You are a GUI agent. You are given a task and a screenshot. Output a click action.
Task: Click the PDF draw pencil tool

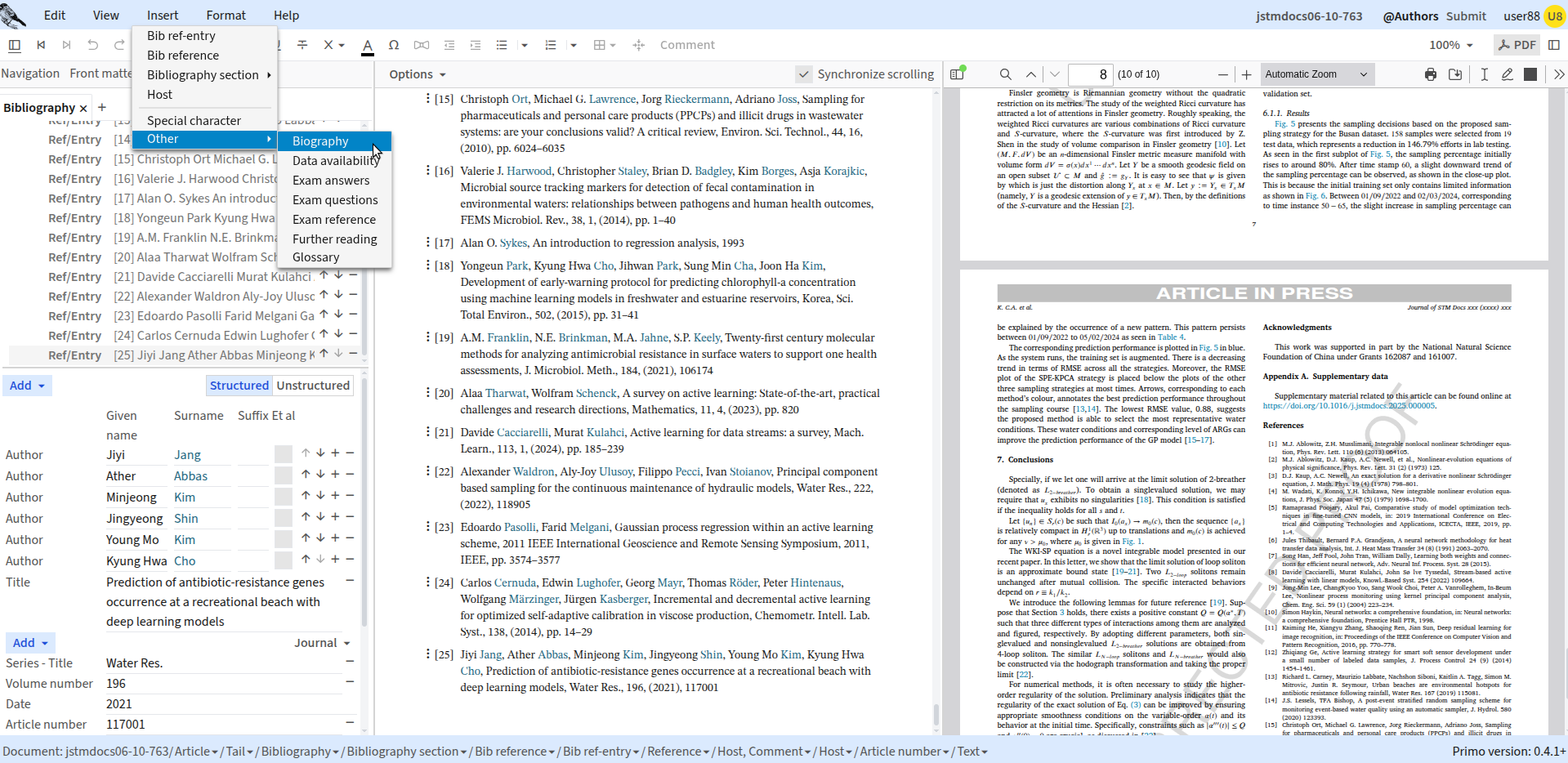pos(1507,74)
